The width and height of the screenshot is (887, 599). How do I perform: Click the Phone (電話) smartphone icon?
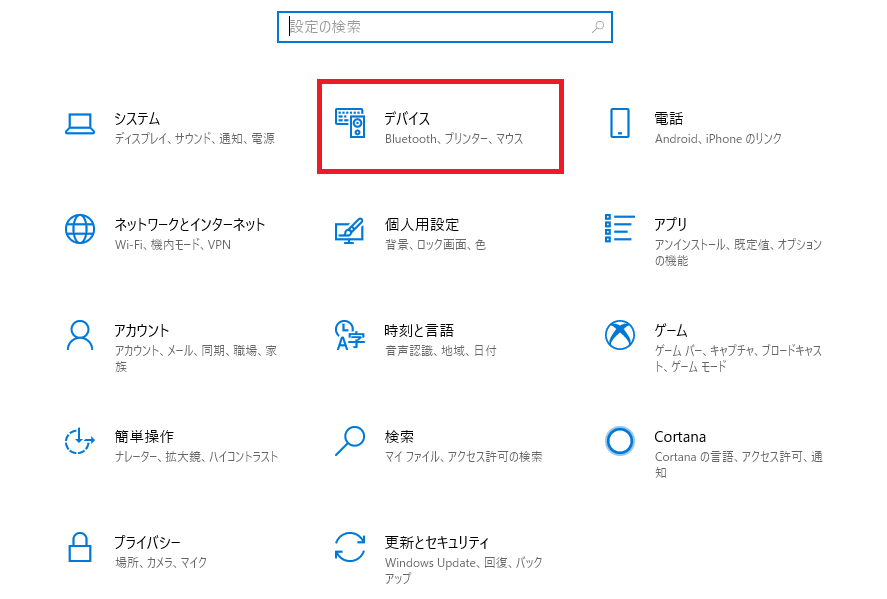tap(620, 123)
